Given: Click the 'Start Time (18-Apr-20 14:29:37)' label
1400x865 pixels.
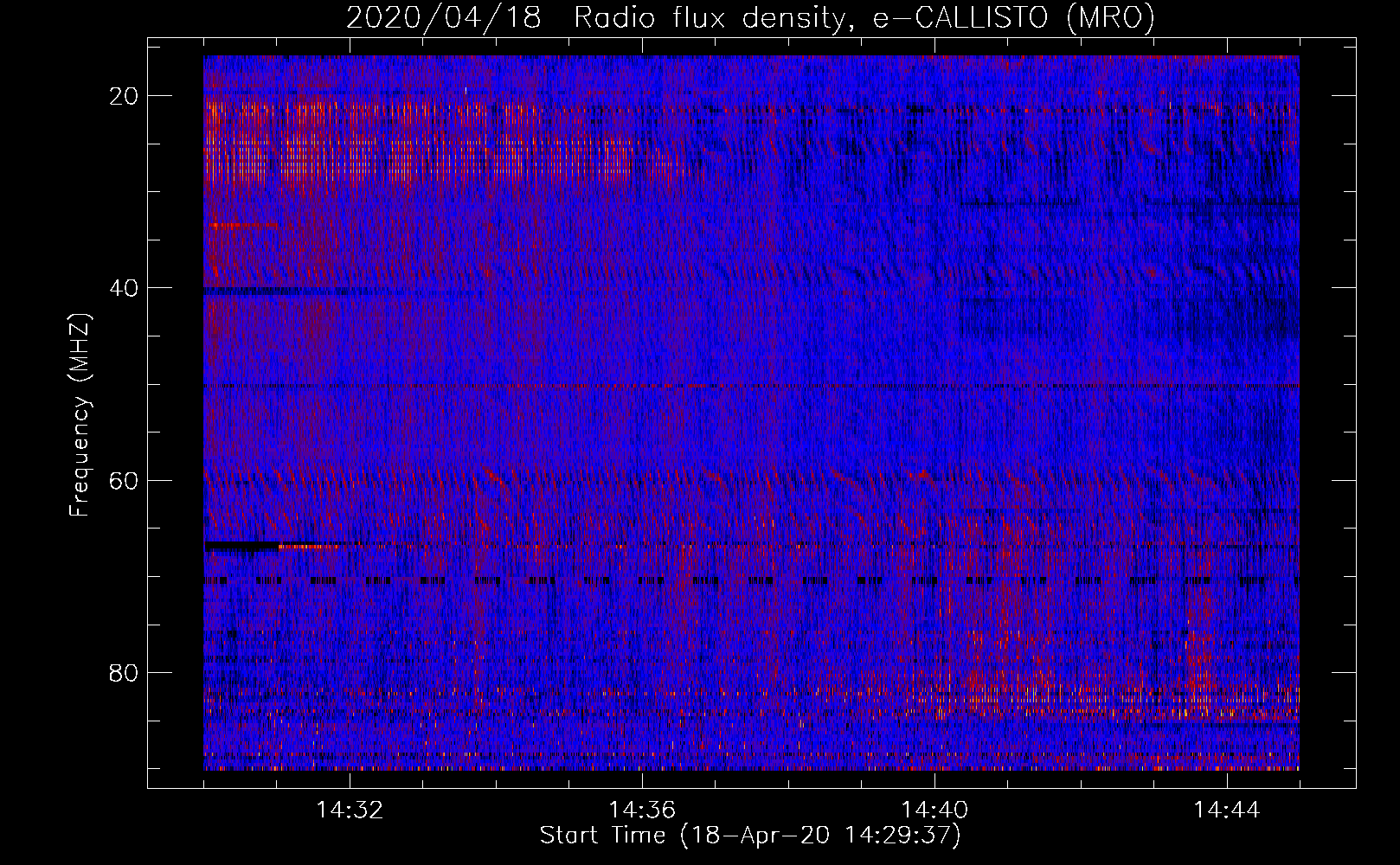Looking at the screenshot, I should (750, 836).
